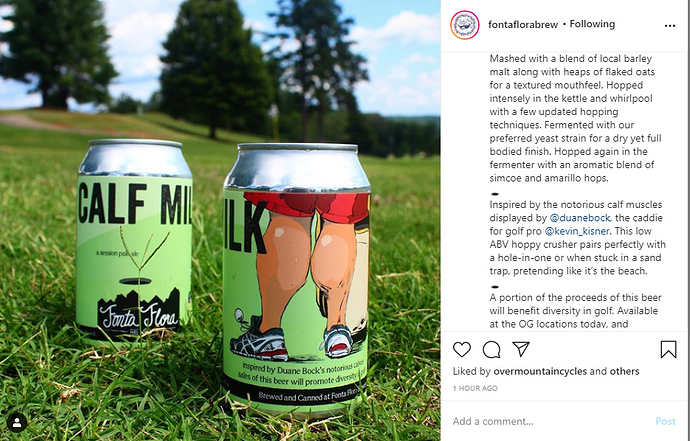Click the Fonta Flora logo on can
The image size is (690, 441).
pyautogui.click(x=138, y=314)
